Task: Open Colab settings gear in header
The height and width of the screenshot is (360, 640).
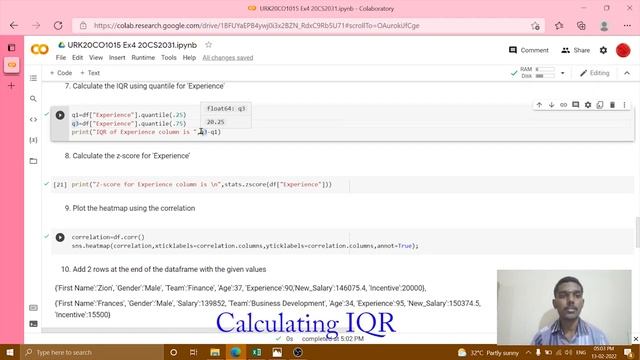Action: pyautogui.click(x=603, y=50)
